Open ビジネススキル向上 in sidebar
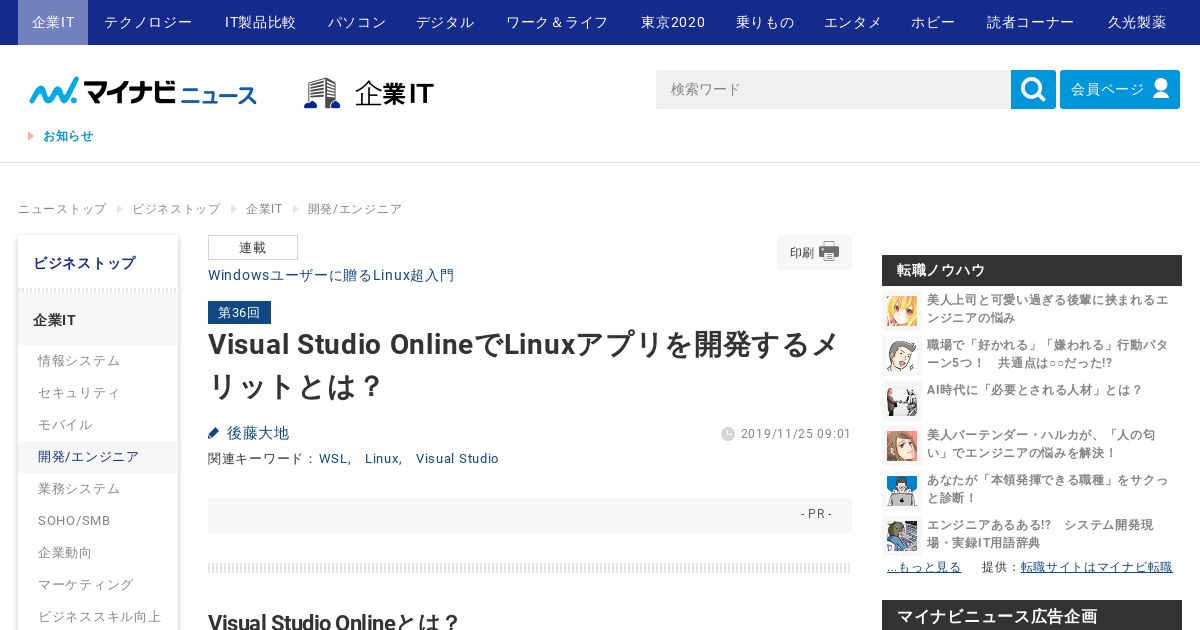The image size is (1200, 630). (x=98, y=617)
